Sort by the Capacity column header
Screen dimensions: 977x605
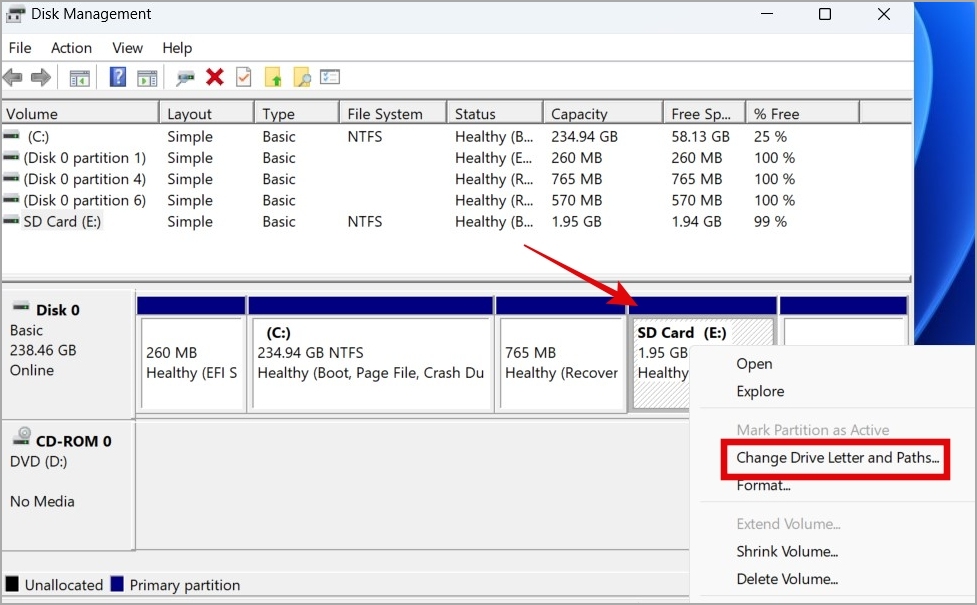pyautogui.click(x=603, y=113)
